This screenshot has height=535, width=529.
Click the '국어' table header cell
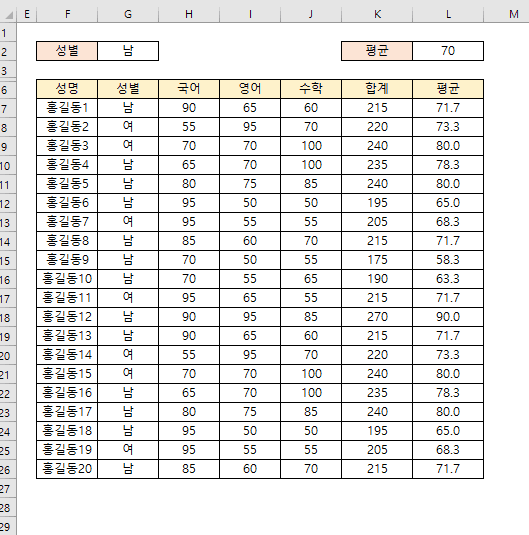click(x=189, y=89)
